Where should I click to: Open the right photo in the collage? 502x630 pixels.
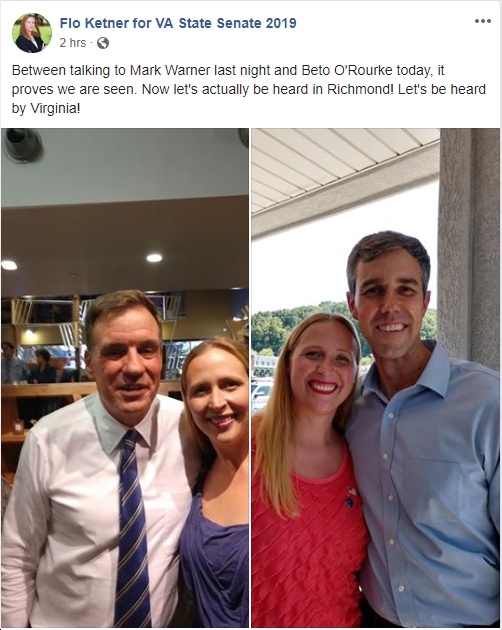click(376, 378)
